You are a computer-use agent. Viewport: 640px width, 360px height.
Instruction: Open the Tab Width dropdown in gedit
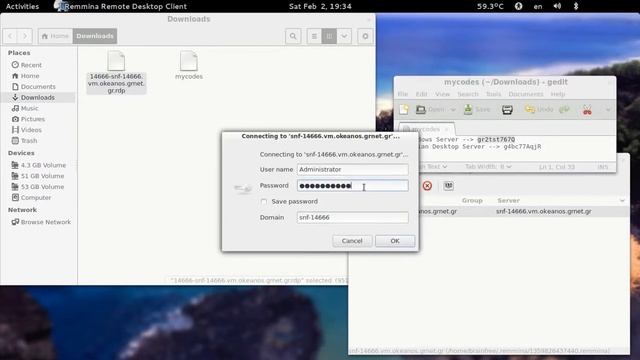tap(488, 167)
